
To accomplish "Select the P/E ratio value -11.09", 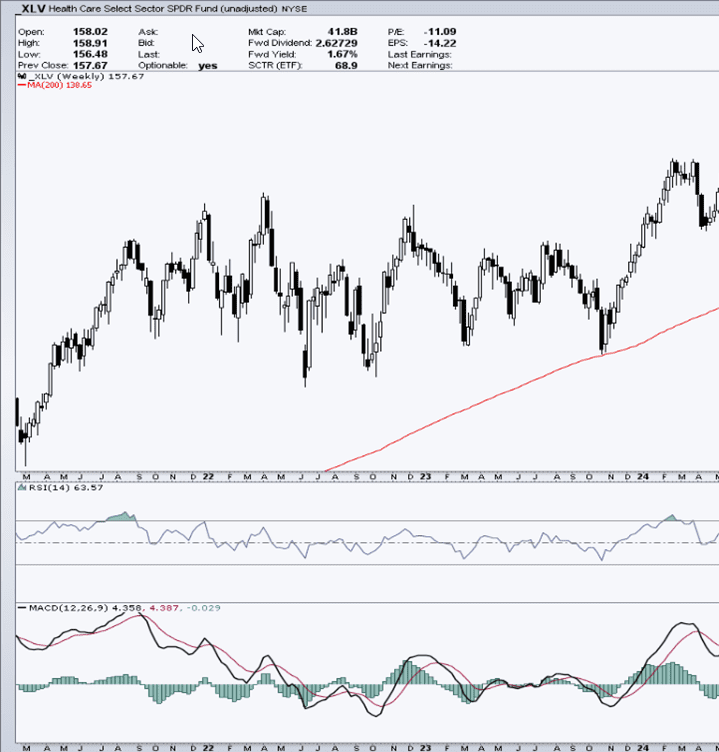I will click(x=438, y=32).
